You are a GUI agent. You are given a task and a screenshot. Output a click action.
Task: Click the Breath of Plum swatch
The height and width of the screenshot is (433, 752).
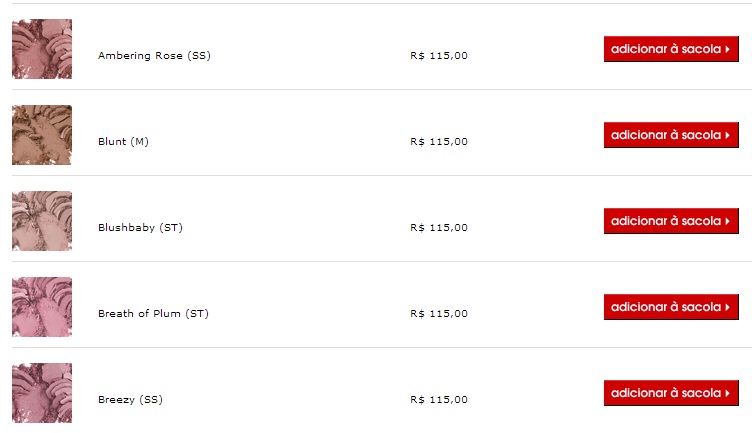42,307
